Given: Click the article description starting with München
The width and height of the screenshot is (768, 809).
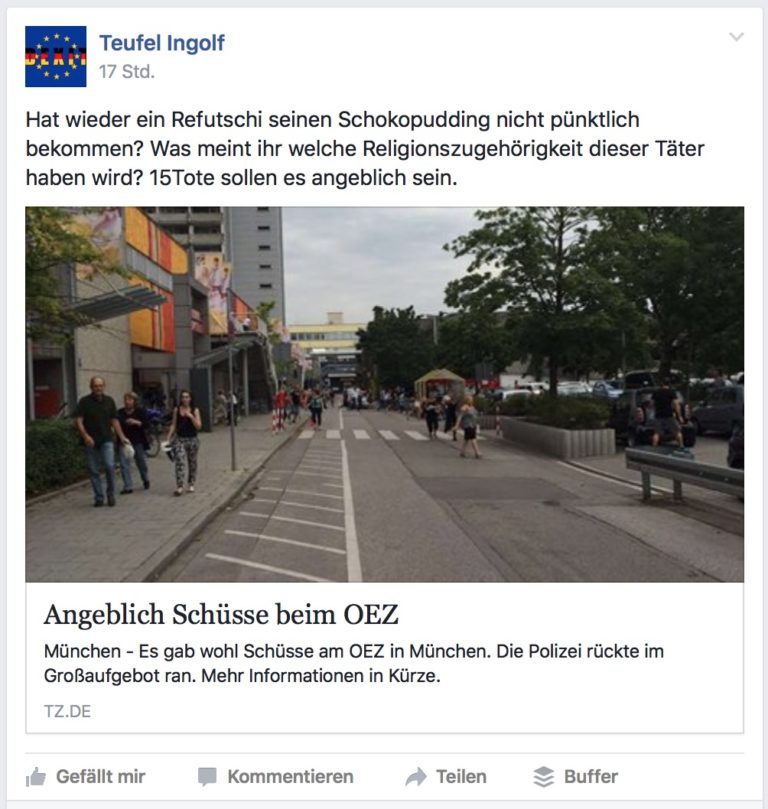Looking at the screenshot, I should 354,664.
